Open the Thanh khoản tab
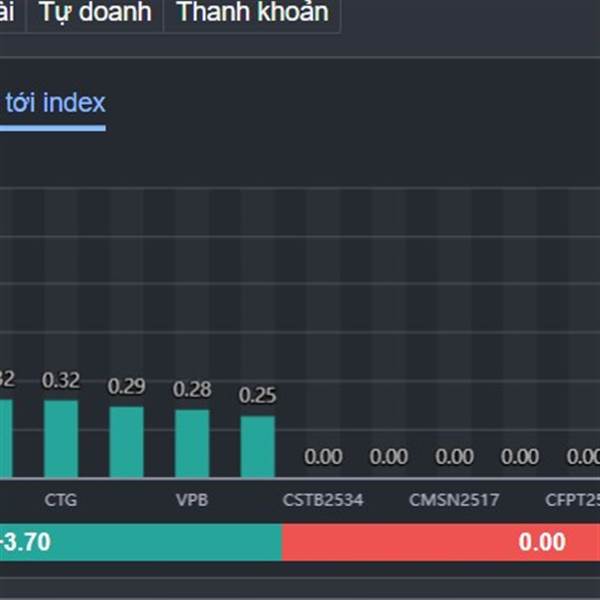 pyautogui.click(x=251, y=13)
